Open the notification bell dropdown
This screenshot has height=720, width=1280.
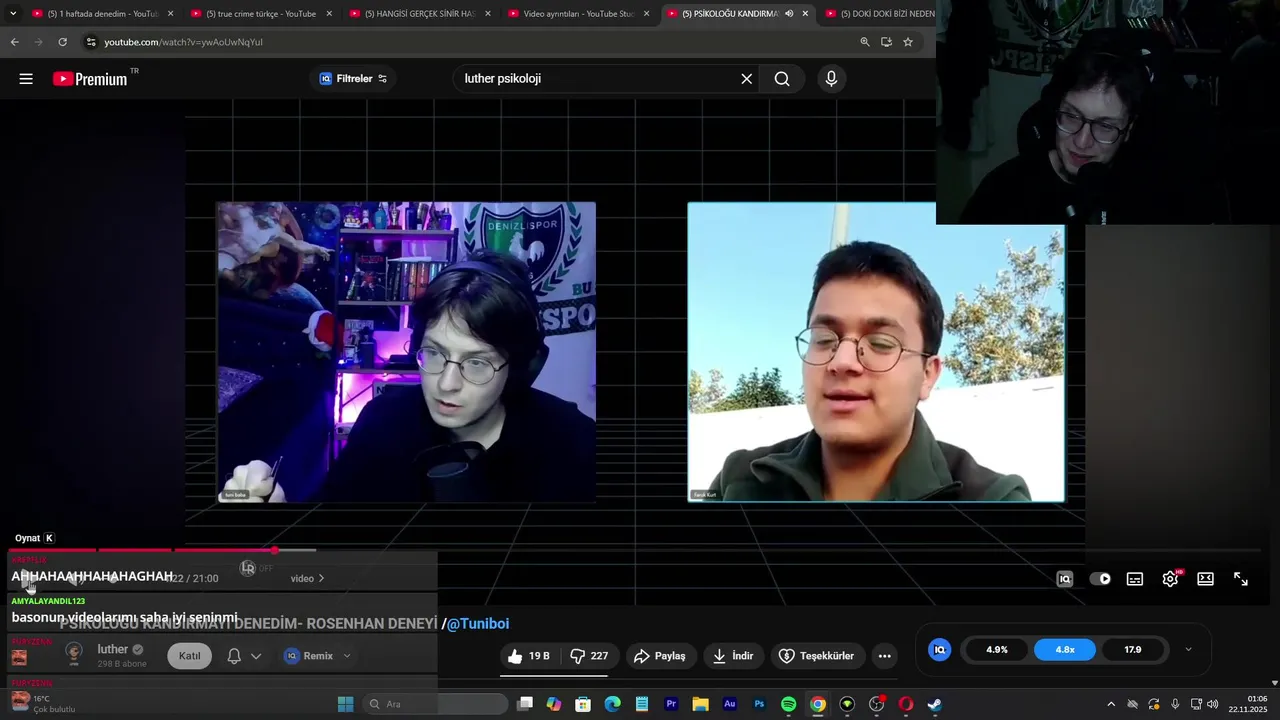(243, 656)
